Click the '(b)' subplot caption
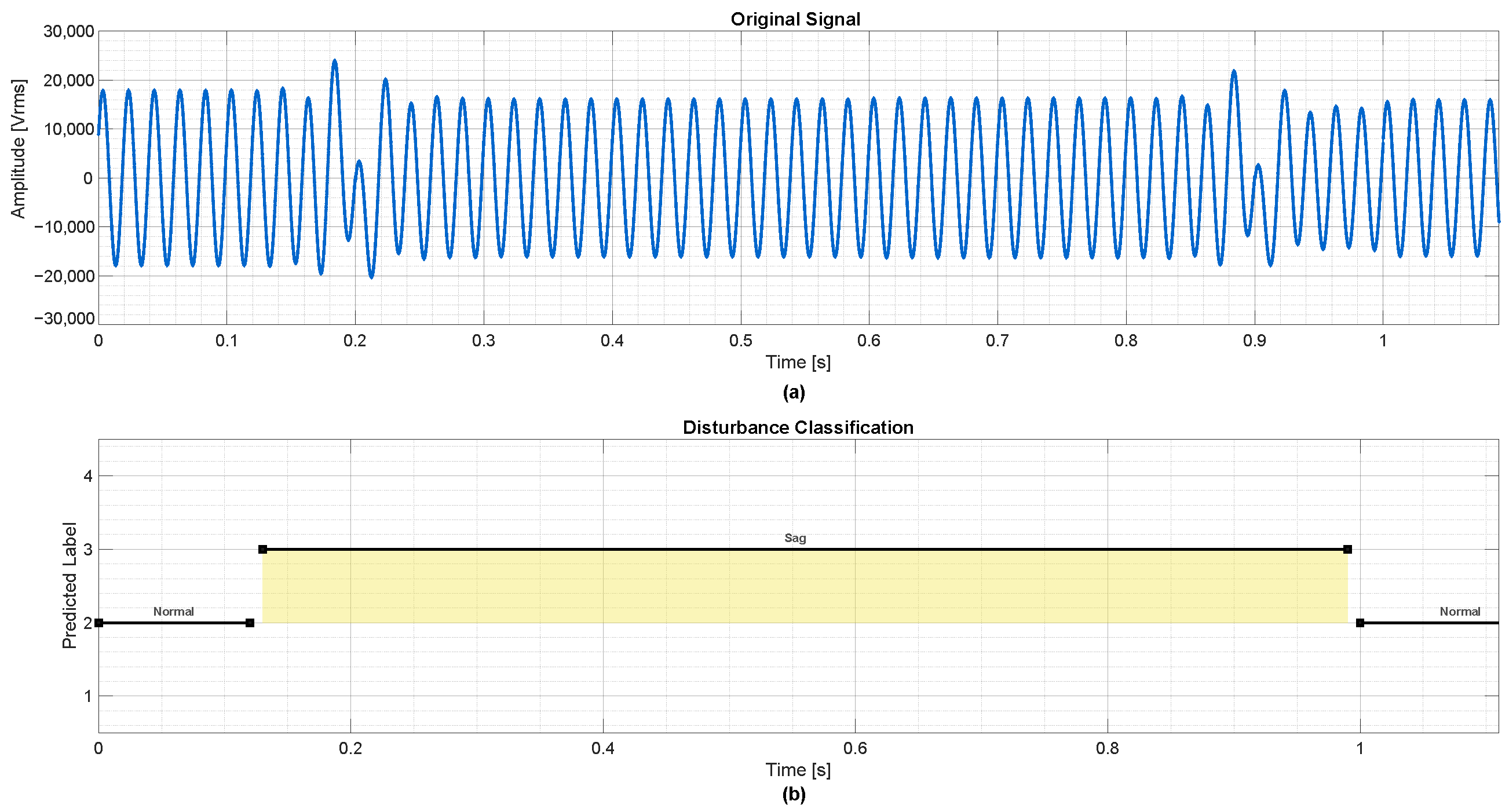 [794, 794]
